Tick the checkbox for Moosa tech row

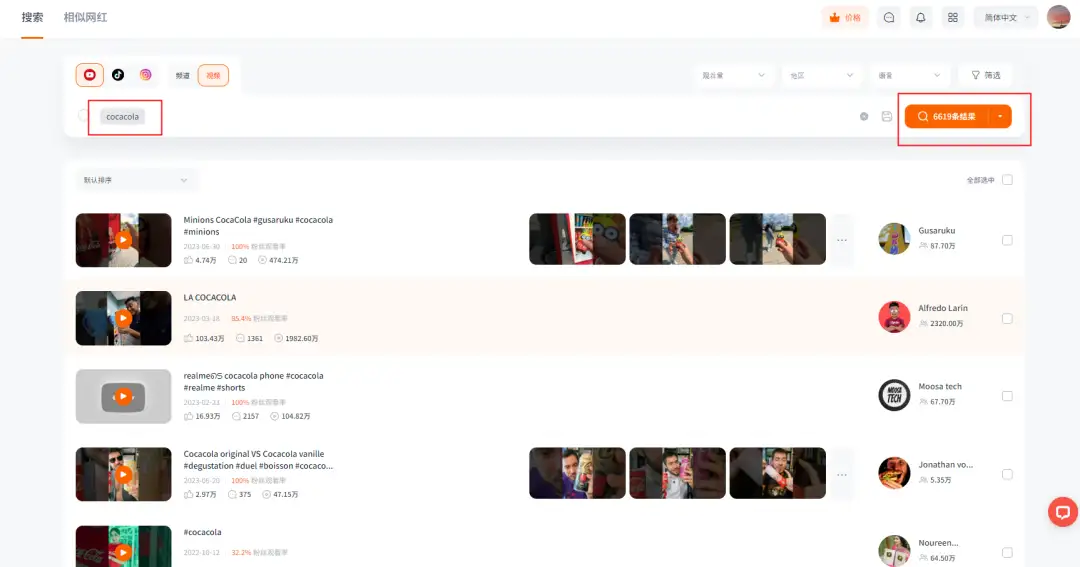pyautogui.click(x=1007, y=396)
